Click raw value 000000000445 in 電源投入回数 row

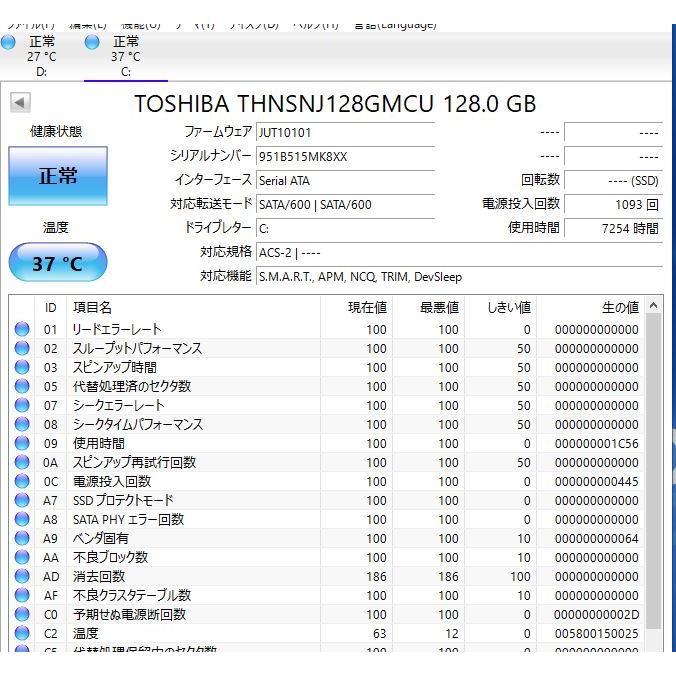tap(597, 482)
